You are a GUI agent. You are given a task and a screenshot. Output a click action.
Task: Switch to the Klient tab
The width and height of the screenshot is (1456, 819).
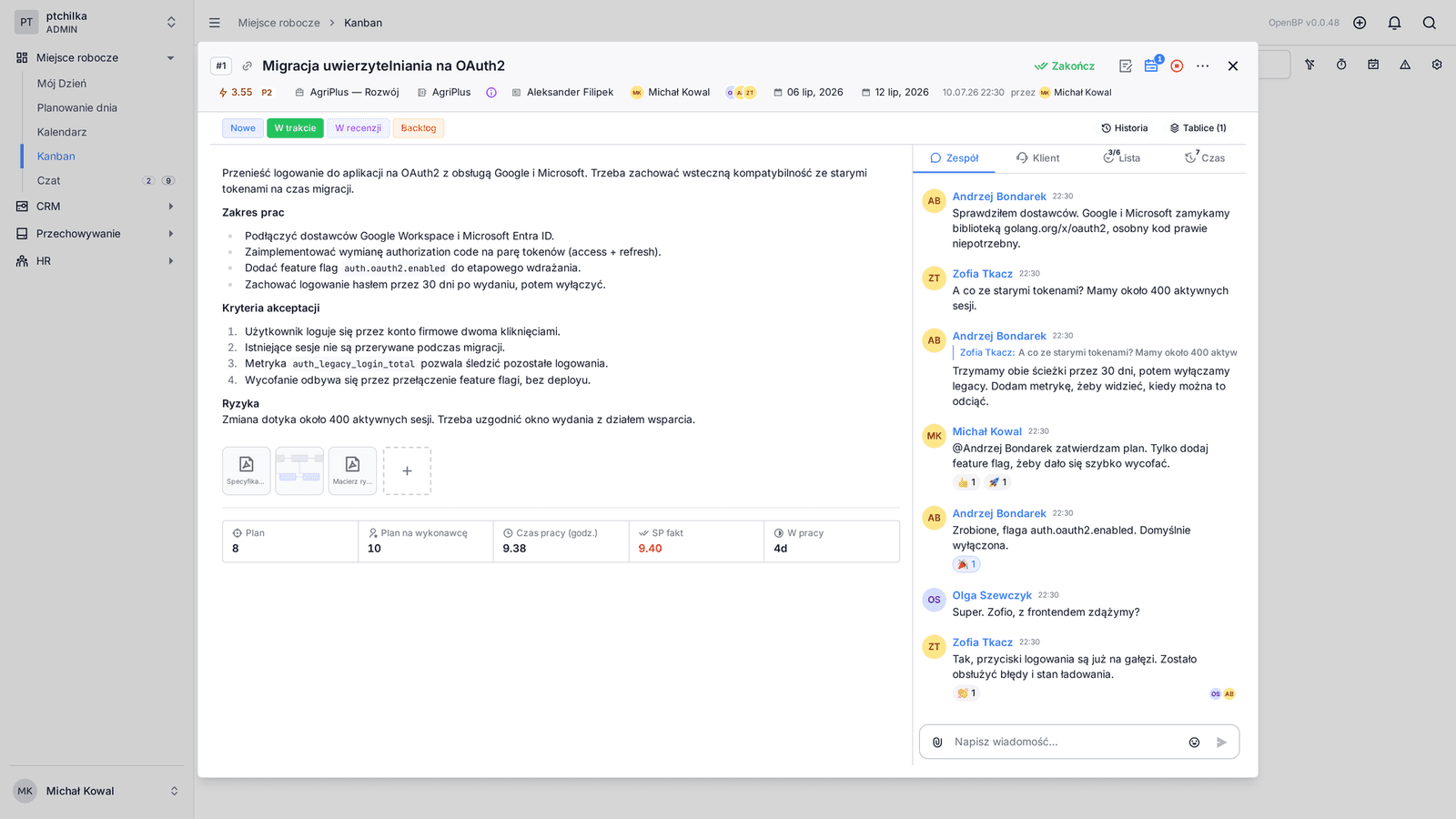pos(1038,157)
